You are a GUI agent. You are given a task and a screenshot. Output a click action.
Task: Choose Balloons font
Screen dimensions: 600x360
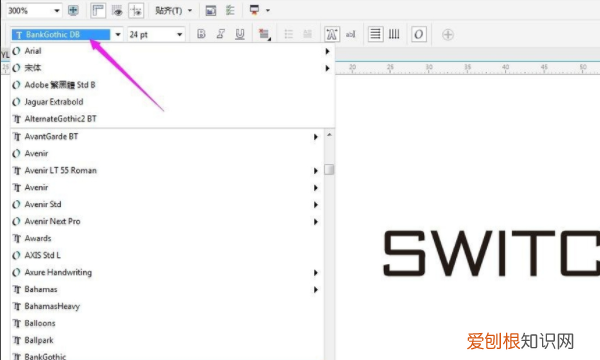[x=39, y=323]
